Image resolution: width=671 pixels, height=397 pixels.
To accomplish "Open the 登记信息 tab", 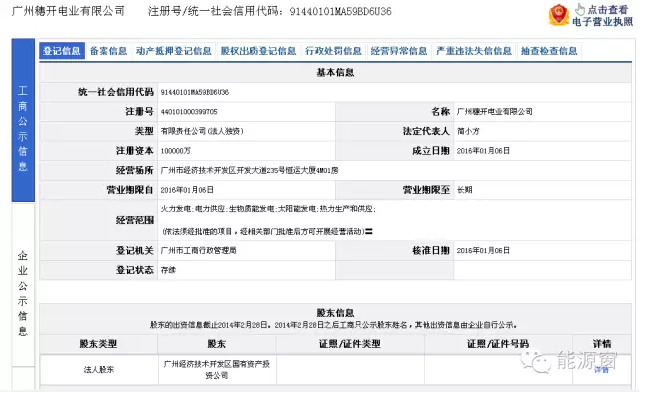I will [x=62, y=51].
